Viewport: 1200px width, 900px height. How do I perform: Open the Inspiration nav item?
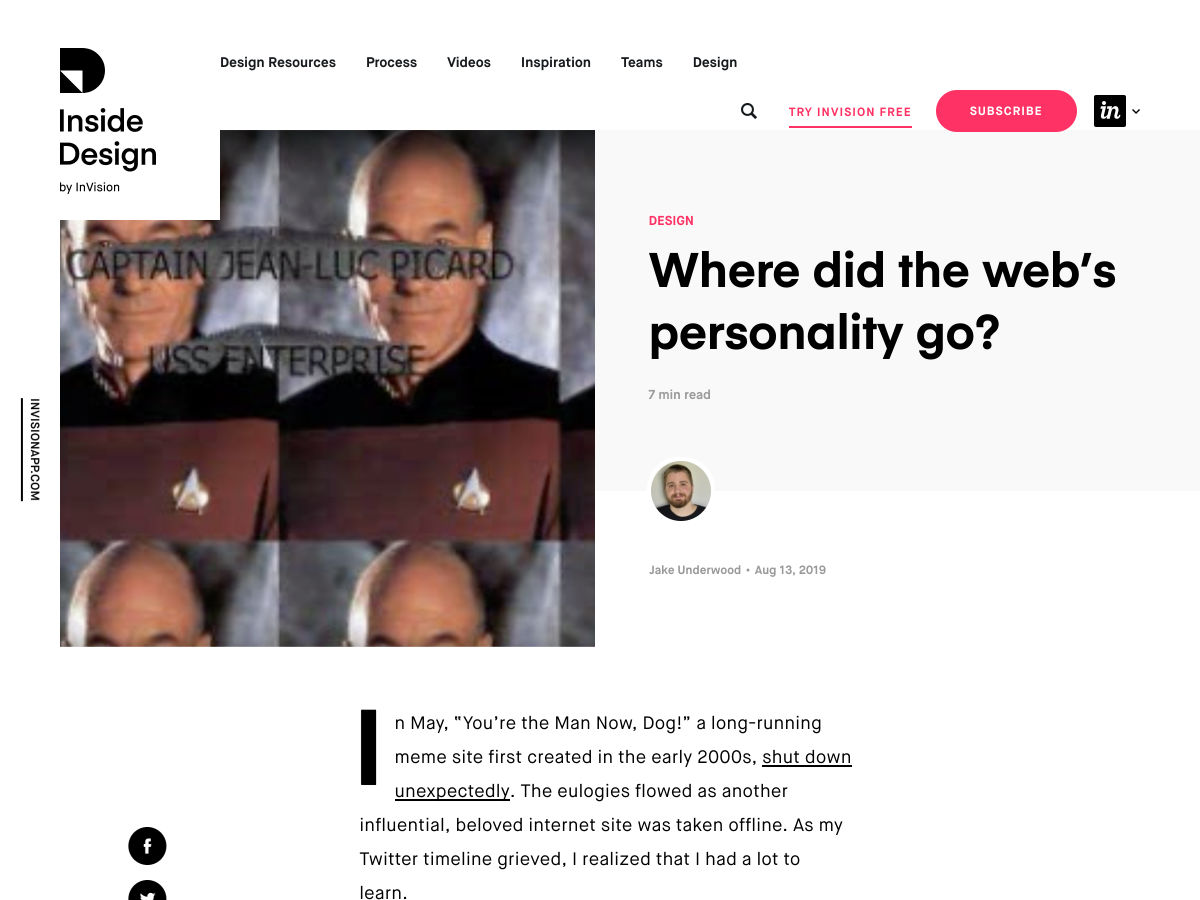point(556,62)
